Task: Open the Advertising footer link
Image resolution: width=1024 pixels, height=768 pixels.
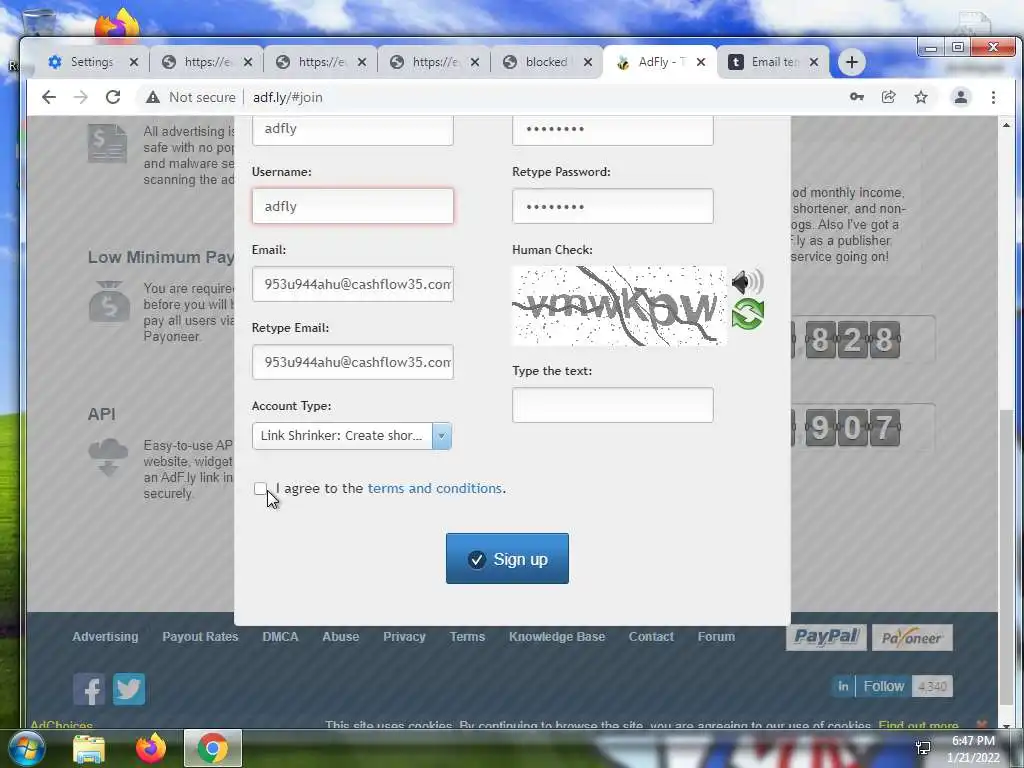Action: point(105,637)
